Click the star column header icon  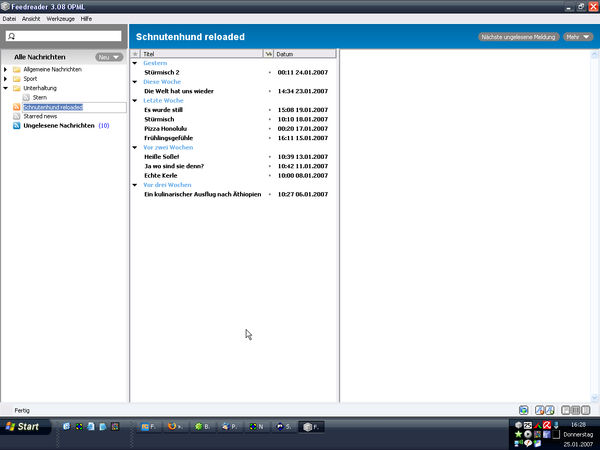pyautogui.click(x=136, y=54)
